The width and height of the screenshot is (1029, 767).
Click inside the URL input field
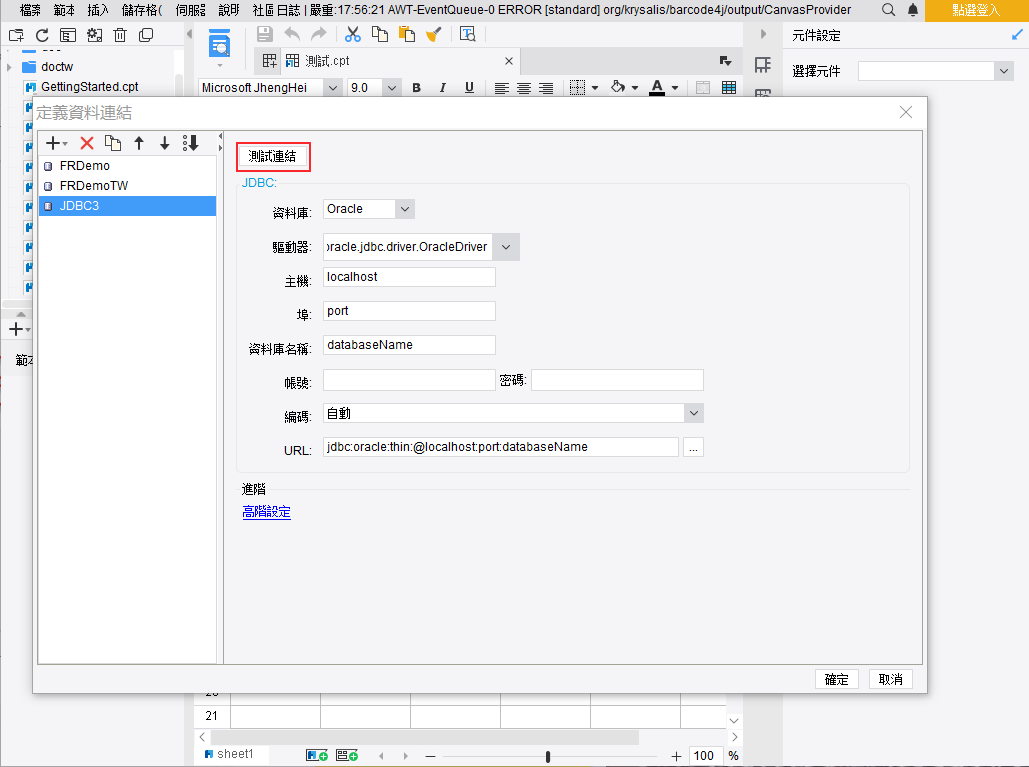pyautogui.click(x=500, y=447)
